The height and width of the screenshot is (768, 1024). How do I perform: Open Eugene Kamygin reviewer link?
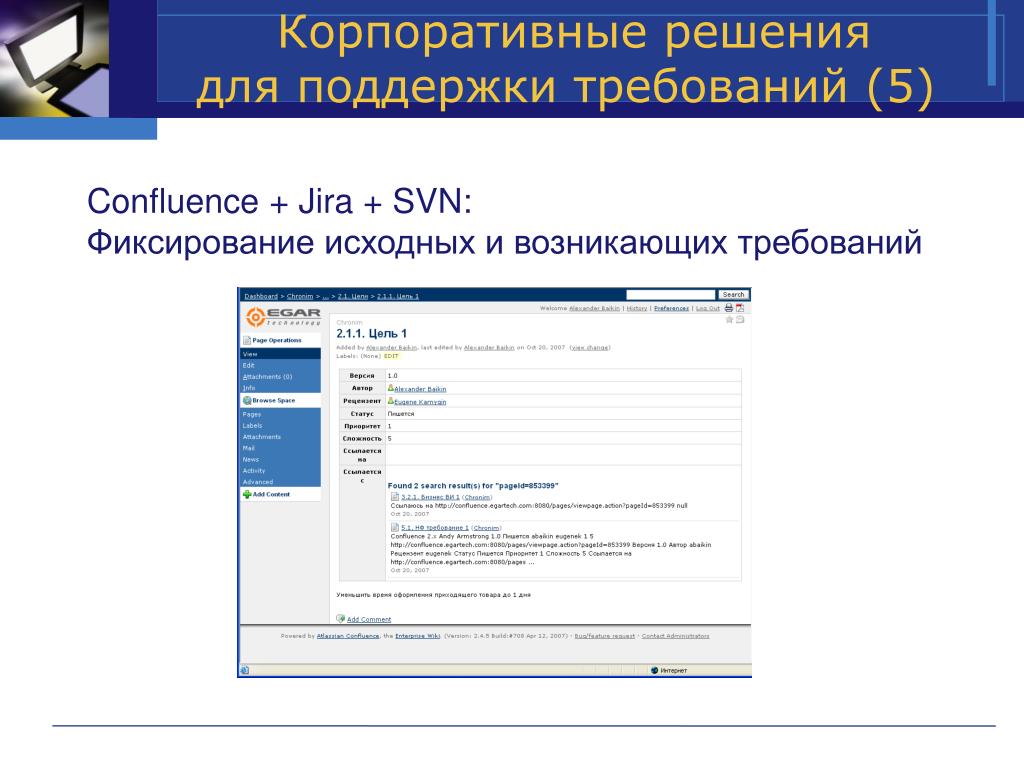click(x=420, y=402)
